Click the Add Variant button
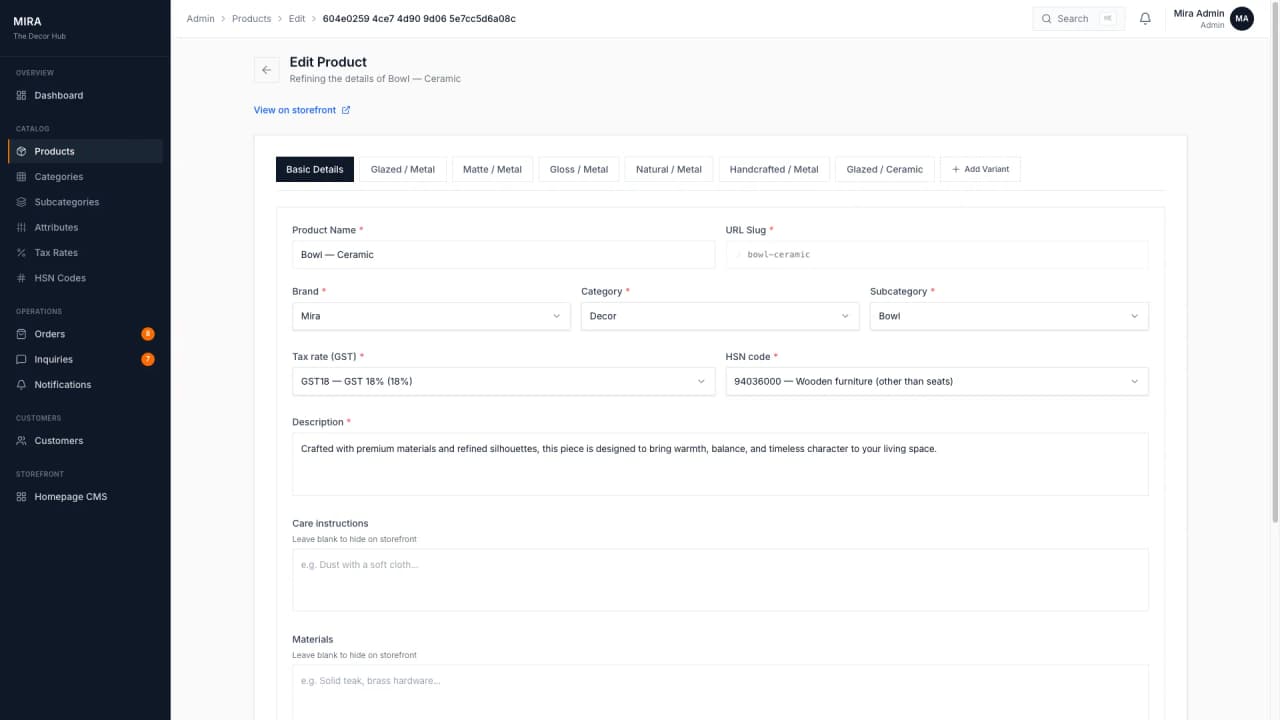Viewport: 1280px width, 720px height. click(x=980, y=169)
